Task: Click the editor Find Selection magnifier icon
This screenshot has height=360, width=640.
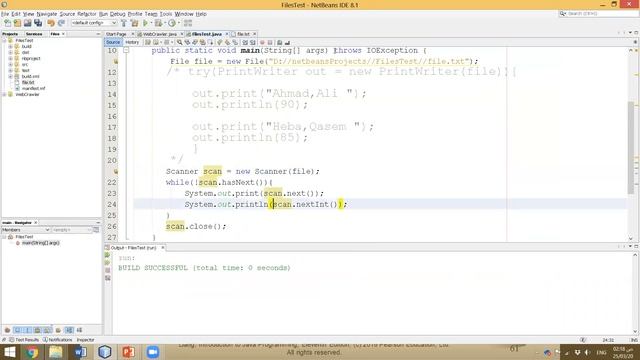Action: pos(180,42)
